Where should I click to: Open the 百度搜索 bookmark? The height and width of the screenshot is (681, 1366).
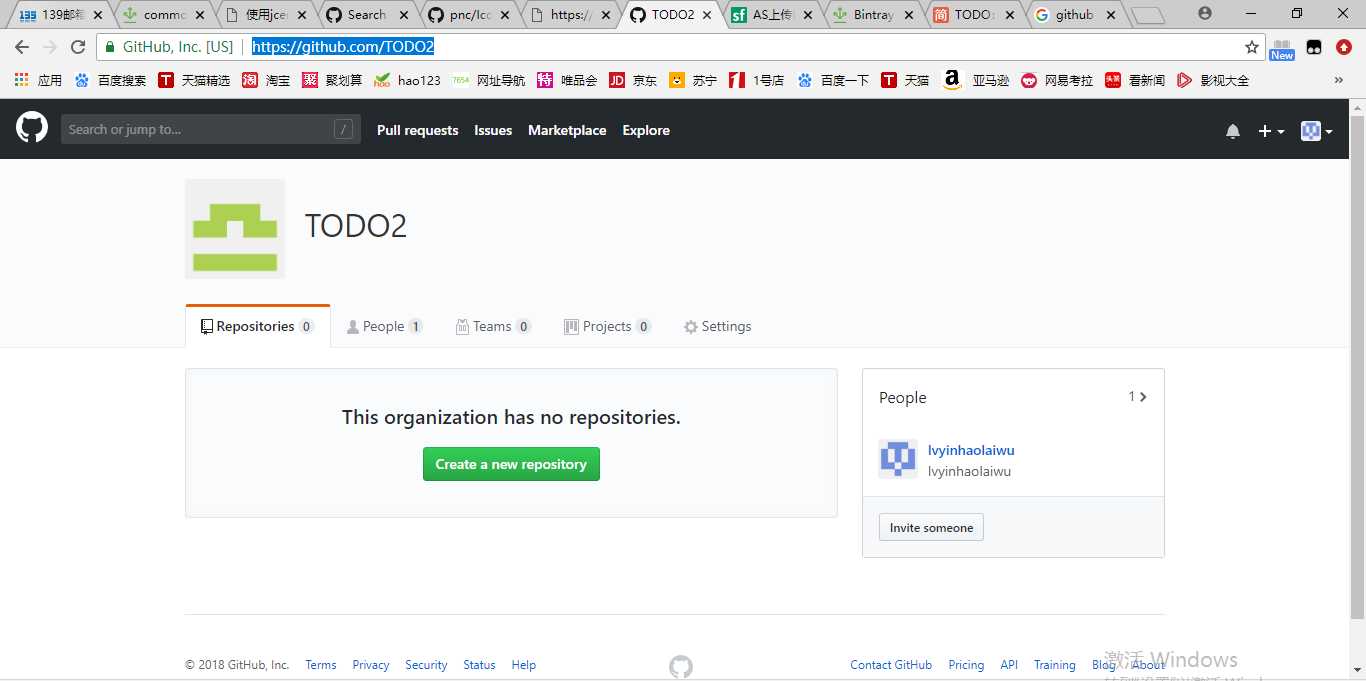coord(110,80)
